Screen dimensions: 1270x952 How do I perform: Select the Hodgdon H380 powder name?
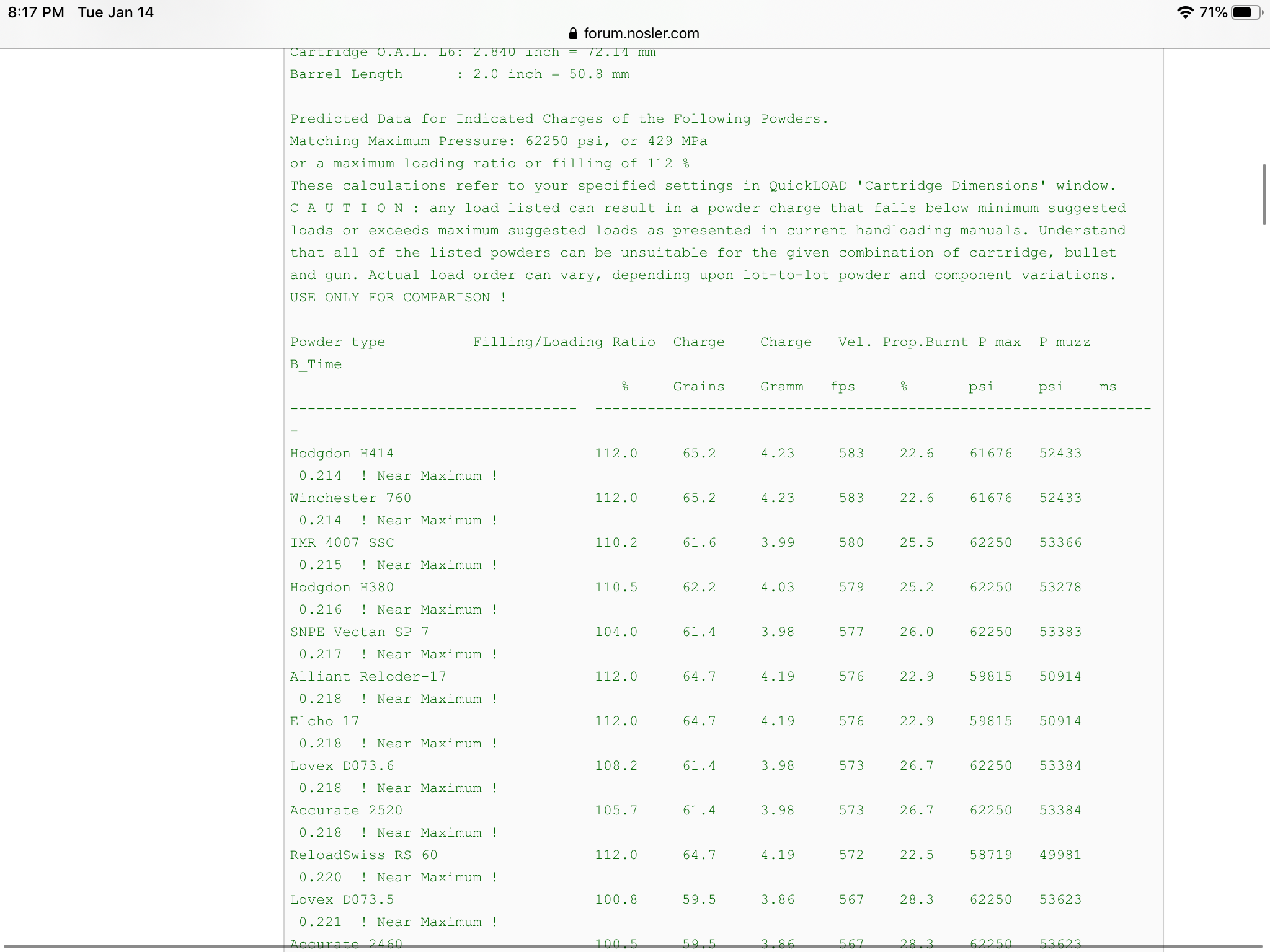tap(342, 588)
